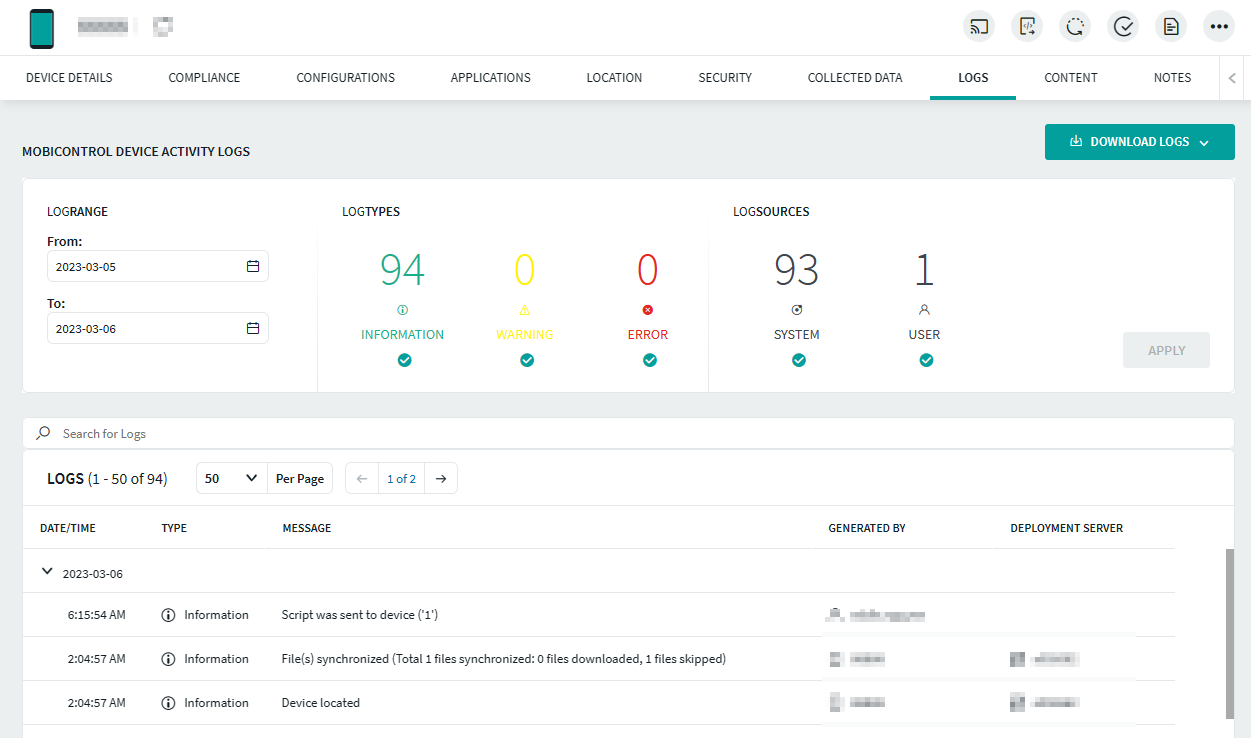Go to next logs page arrow
This screenshot has height=738, width=1251.
441,479
